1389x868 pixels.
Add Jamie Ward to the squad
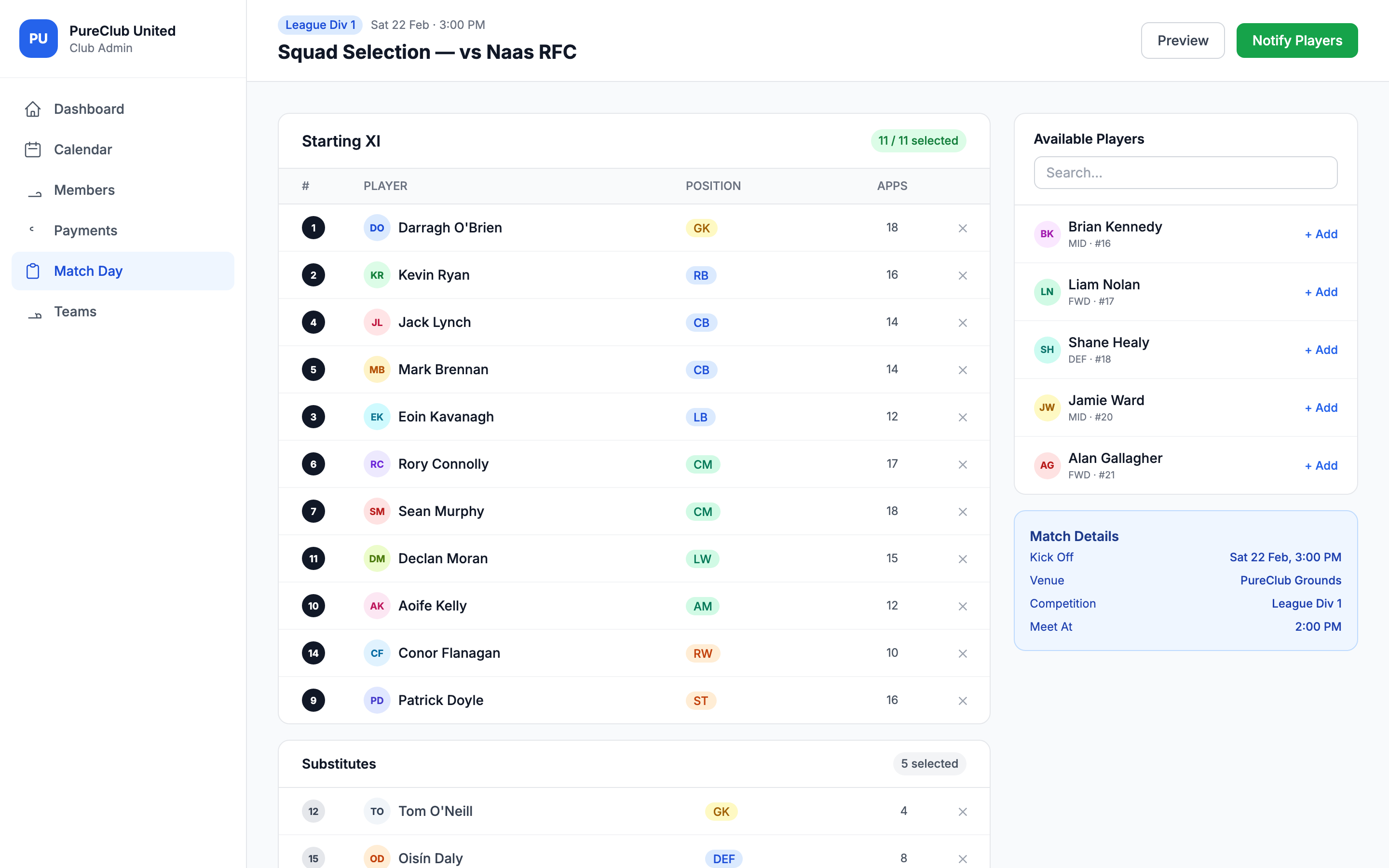pyautogui.click(x=1321, y=408)
